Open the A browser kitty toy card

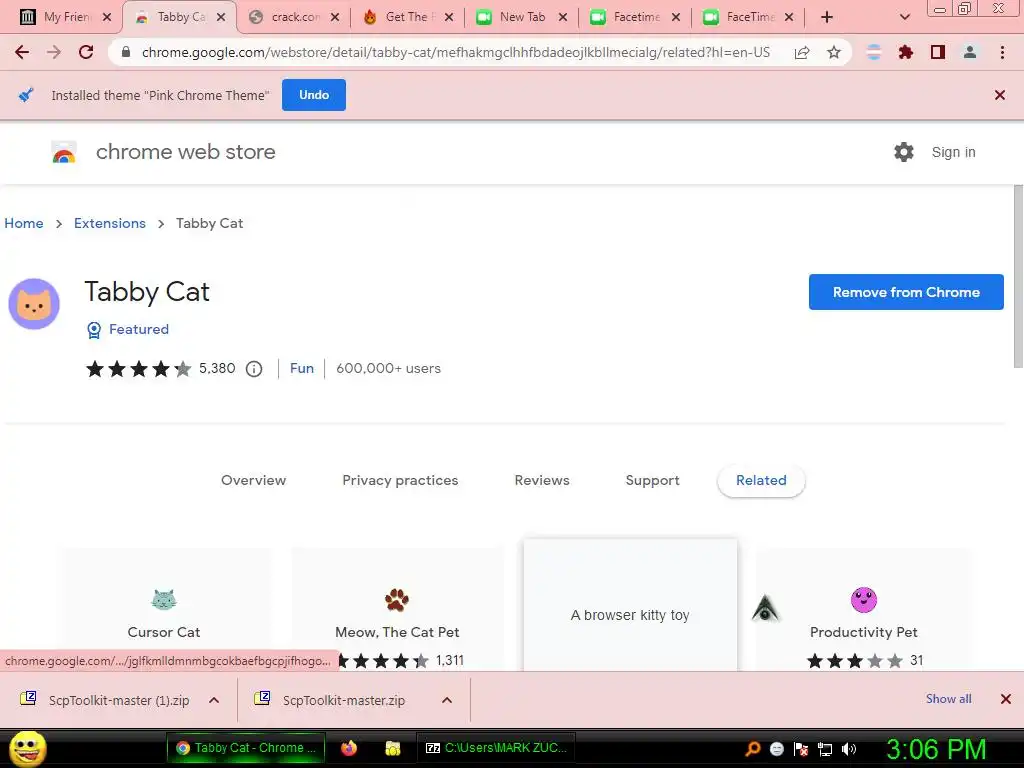tap(630, 605)
